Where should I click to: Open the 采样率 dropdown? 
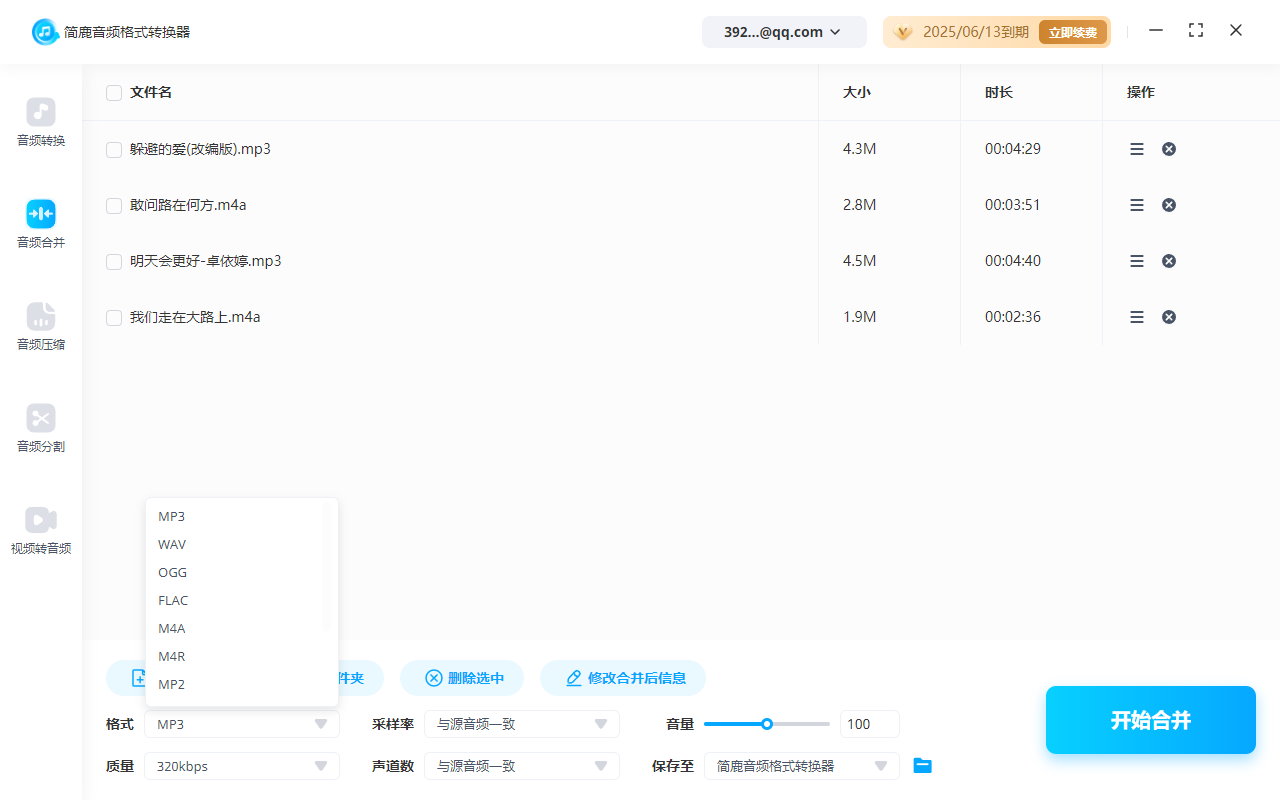pos(522,723)
